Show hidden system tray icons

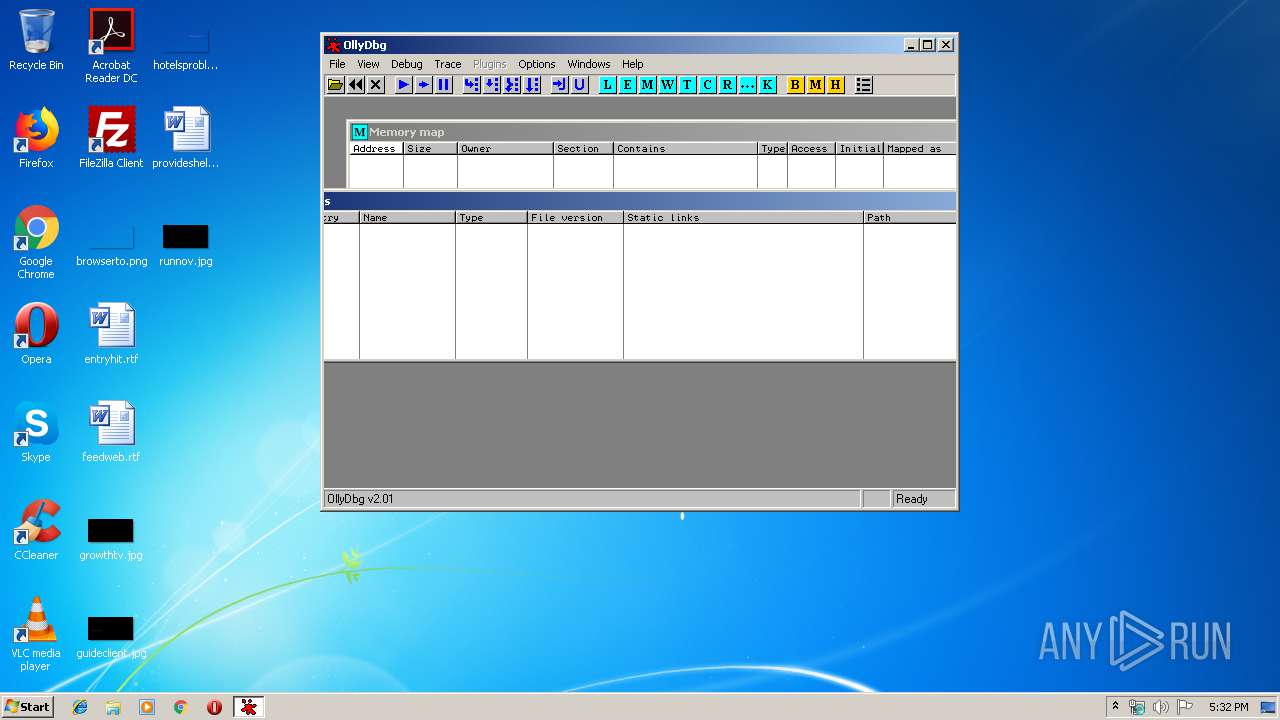point(1115,707)
